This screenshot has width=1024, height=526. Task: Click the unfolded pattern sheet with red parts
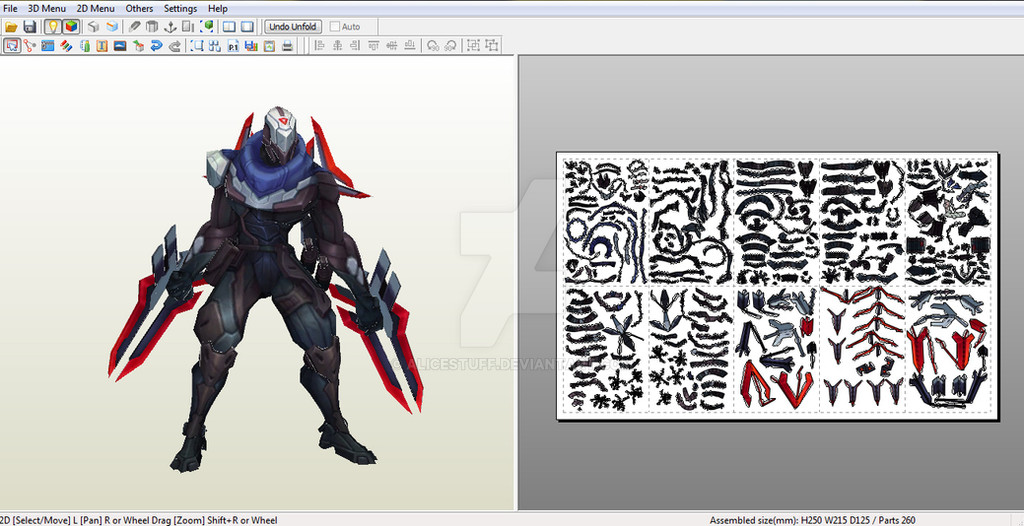click(777, 286)
